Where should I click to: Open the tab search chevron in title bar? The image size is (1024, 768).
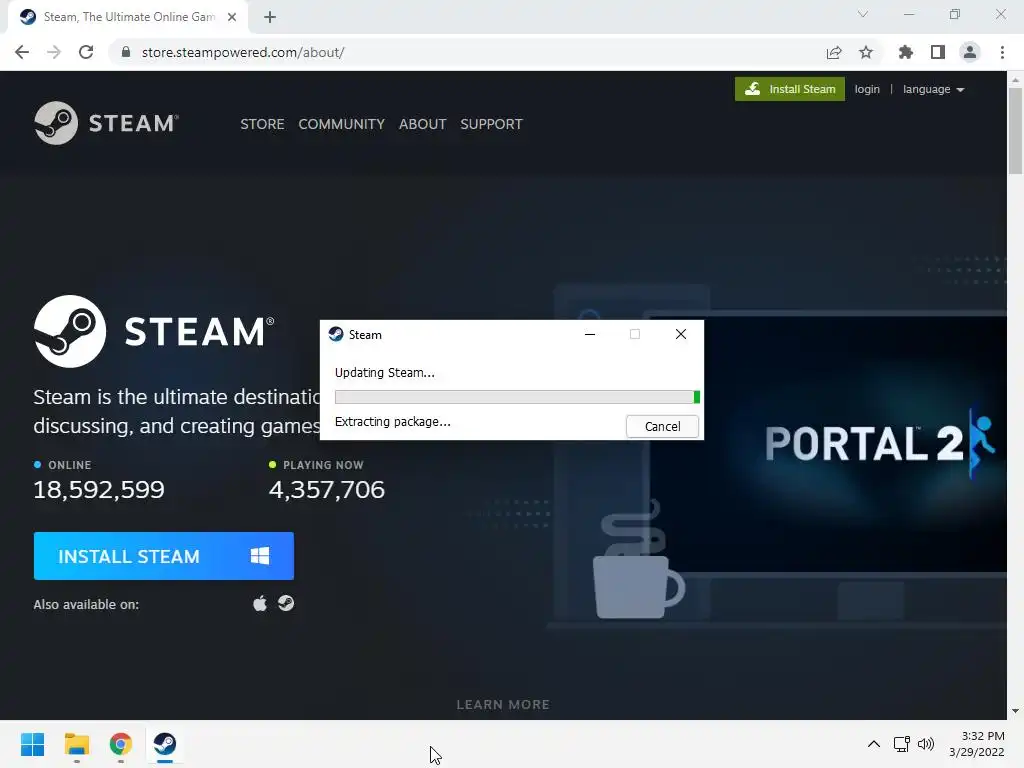863,14
